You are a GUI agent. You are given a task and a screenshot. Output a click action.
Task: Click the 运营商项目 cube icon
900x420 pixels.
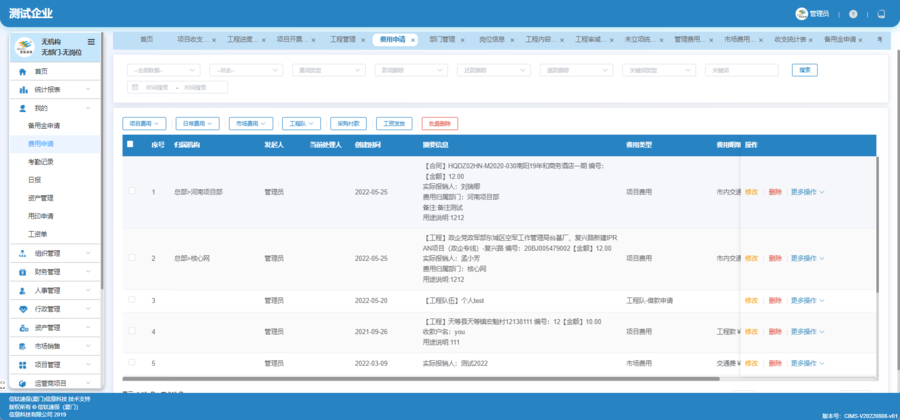(23, 383)
